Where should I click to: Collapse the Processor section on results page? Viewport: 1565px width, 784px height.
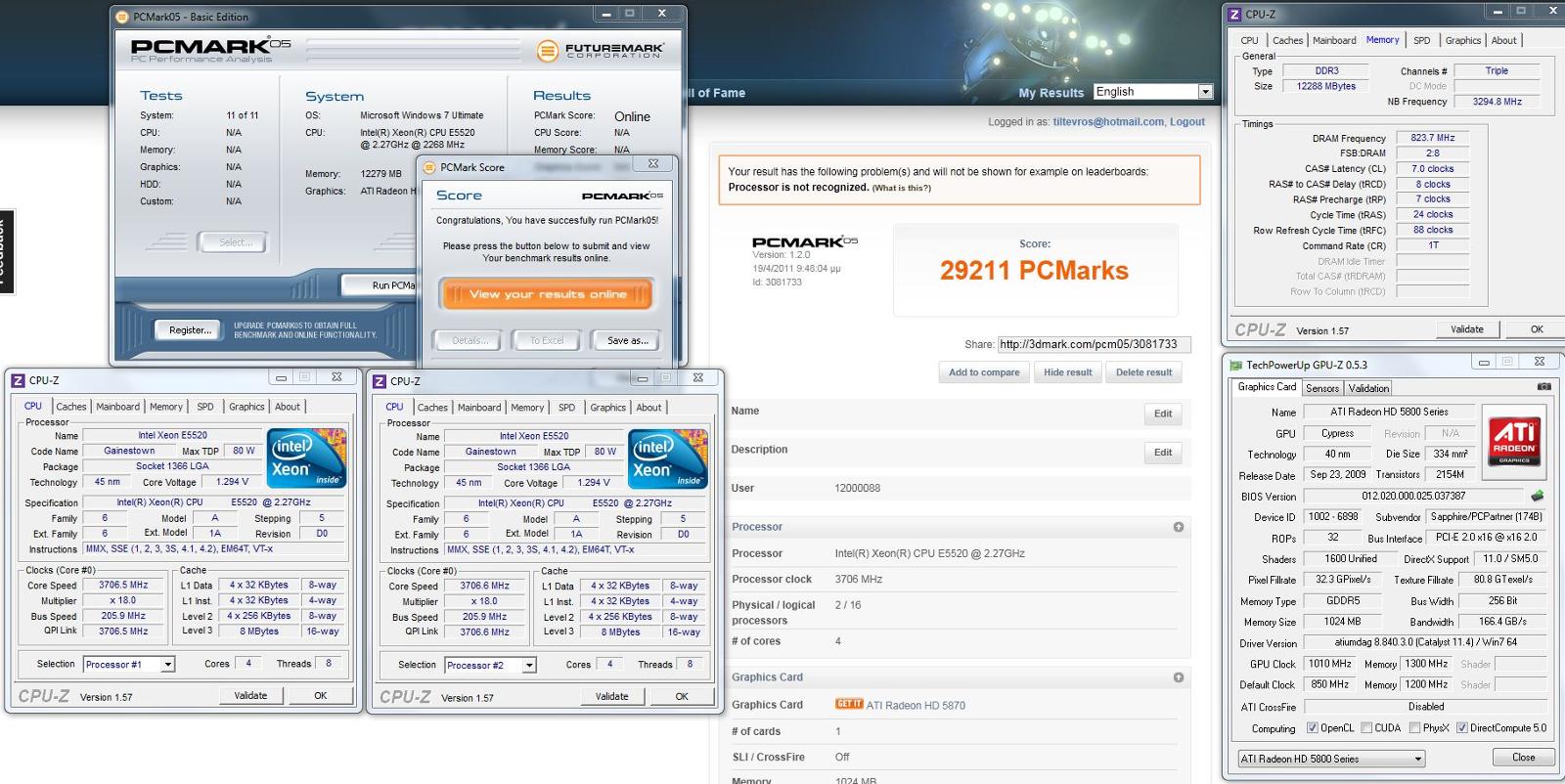coord(1179,527)
